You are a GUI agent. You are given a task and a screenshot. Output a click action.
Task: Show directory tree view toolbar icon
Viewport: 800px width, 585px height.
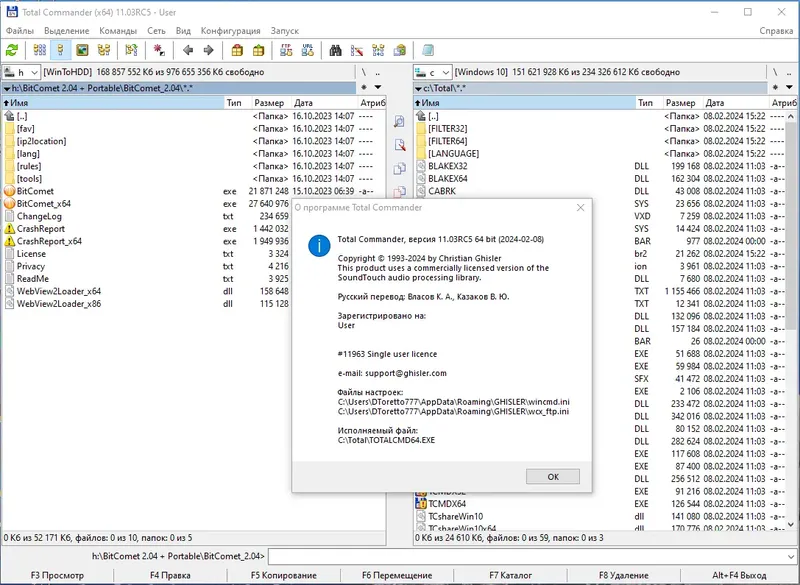(x=104, y=50)
